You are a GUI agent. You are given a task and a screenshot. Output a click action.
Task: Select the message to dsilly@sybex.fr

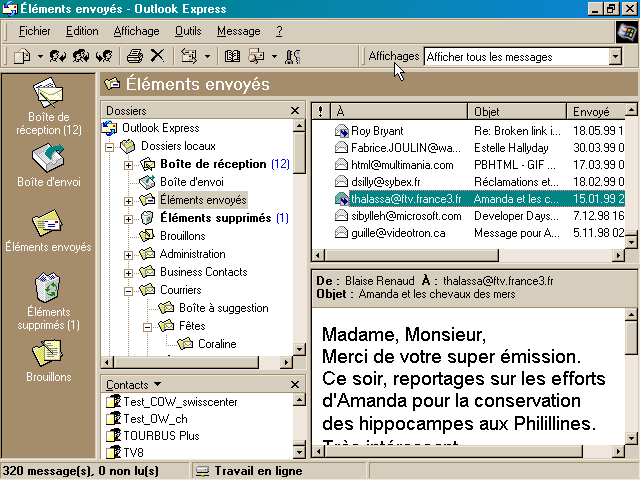469,182
